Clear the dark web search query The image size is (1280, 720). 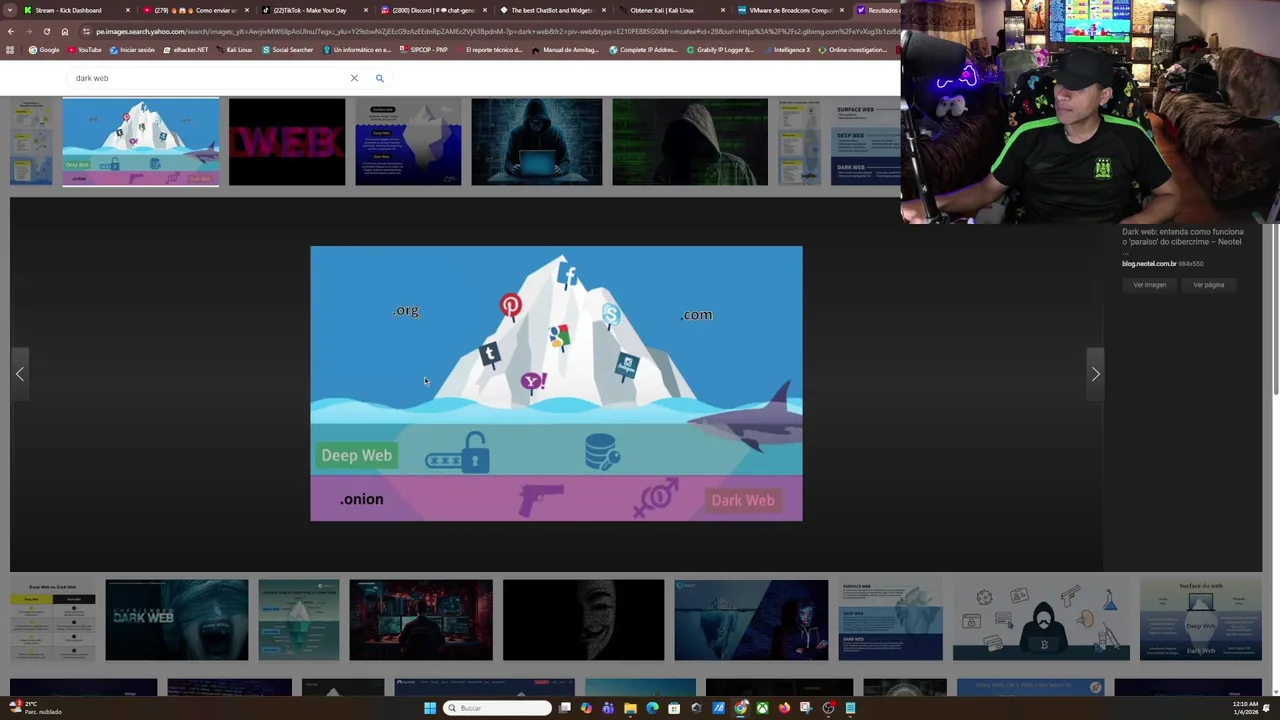[x=354, y=78]
